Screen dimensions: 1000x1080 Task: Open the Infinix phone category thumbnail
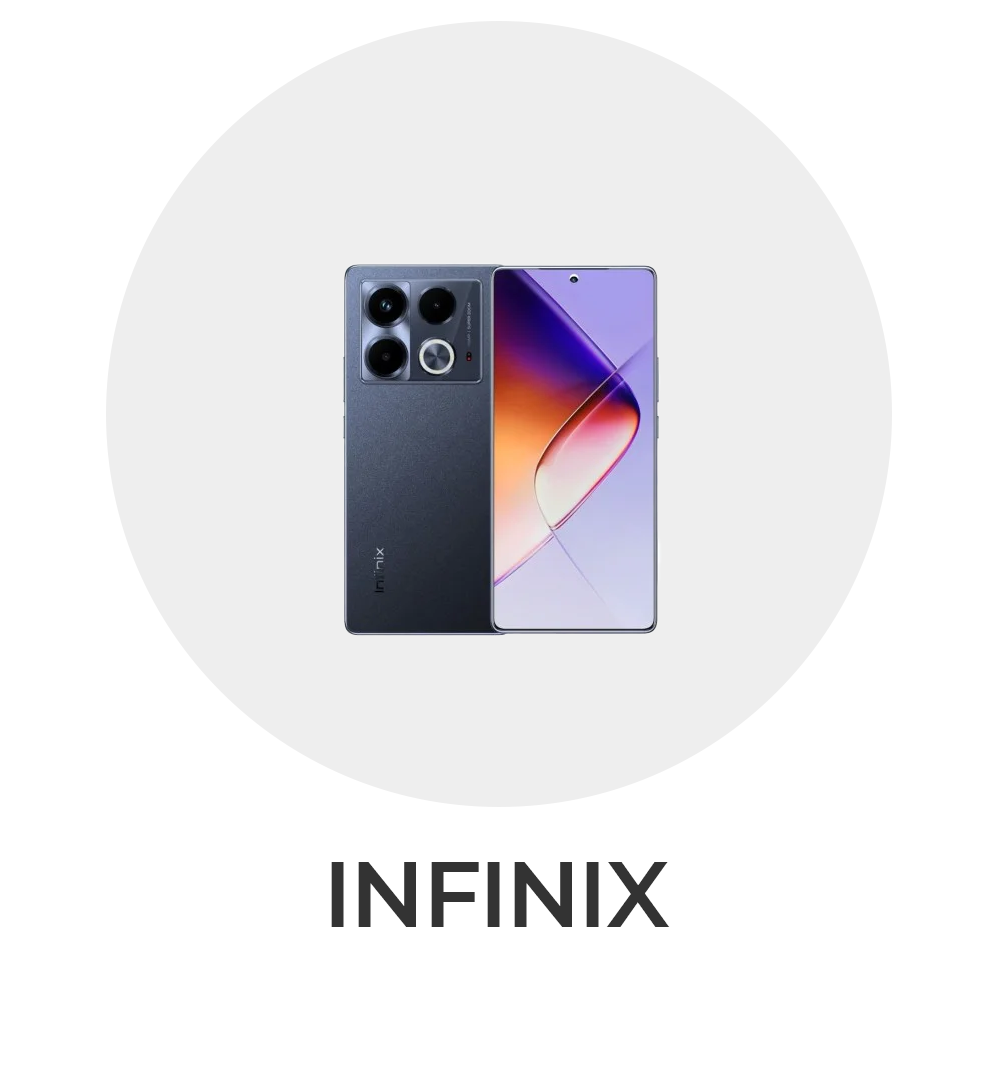500,449
